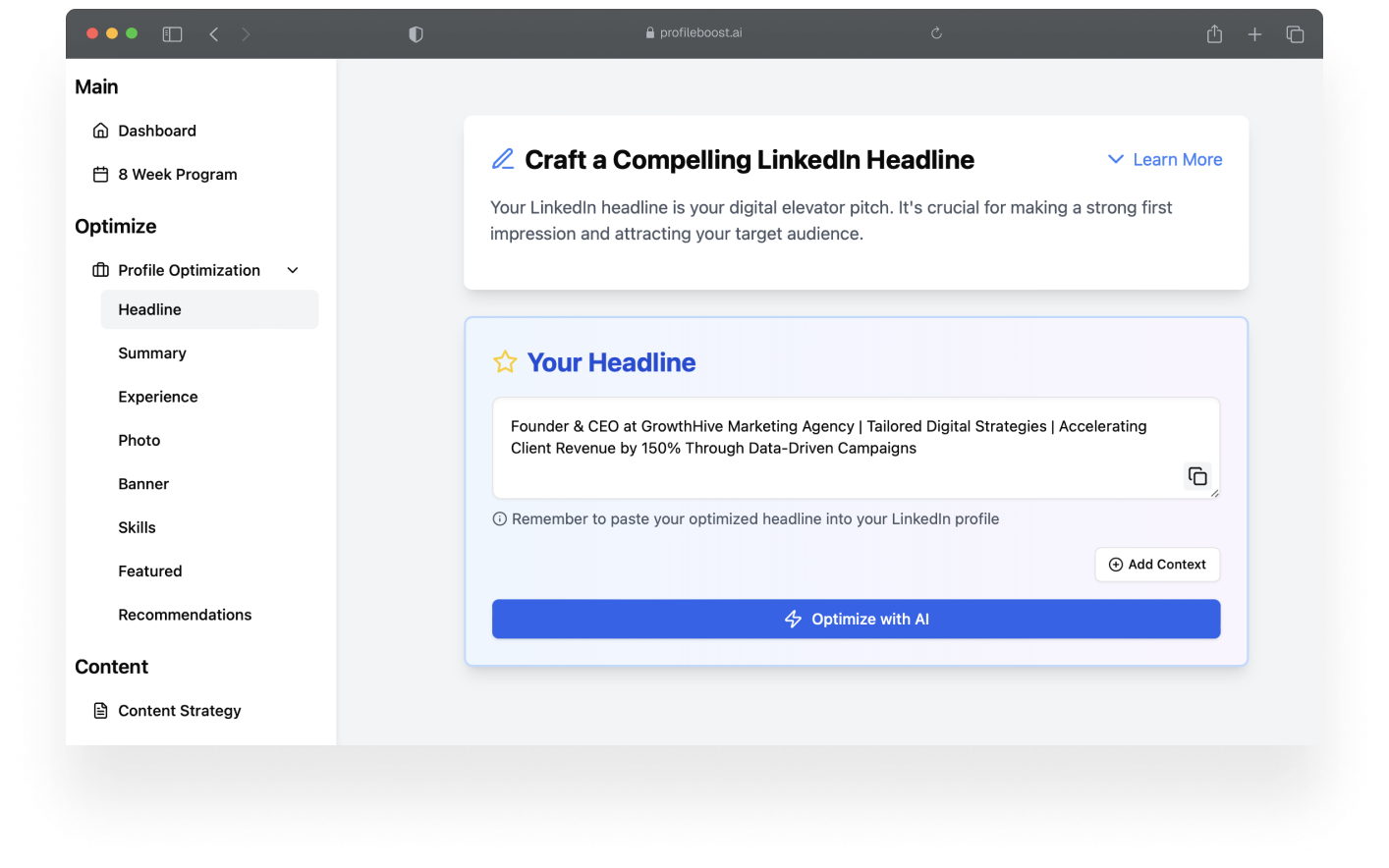Toggle the browser sidebar icon

click(172, 34)
